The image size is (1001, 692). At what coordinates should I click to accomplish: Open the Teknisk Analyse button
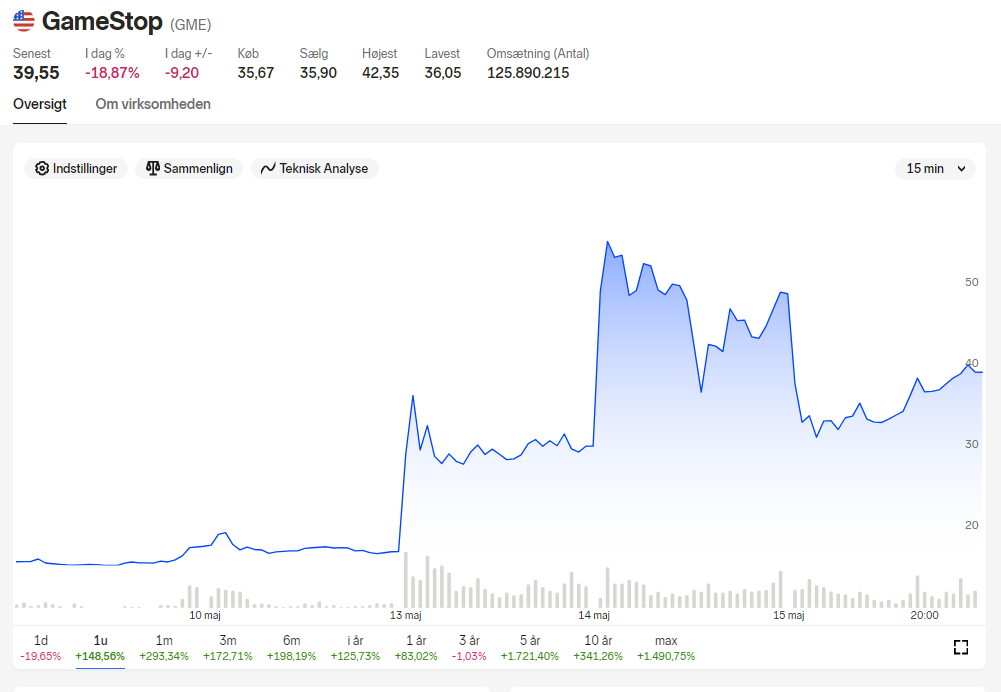click(x=315, y=169)
